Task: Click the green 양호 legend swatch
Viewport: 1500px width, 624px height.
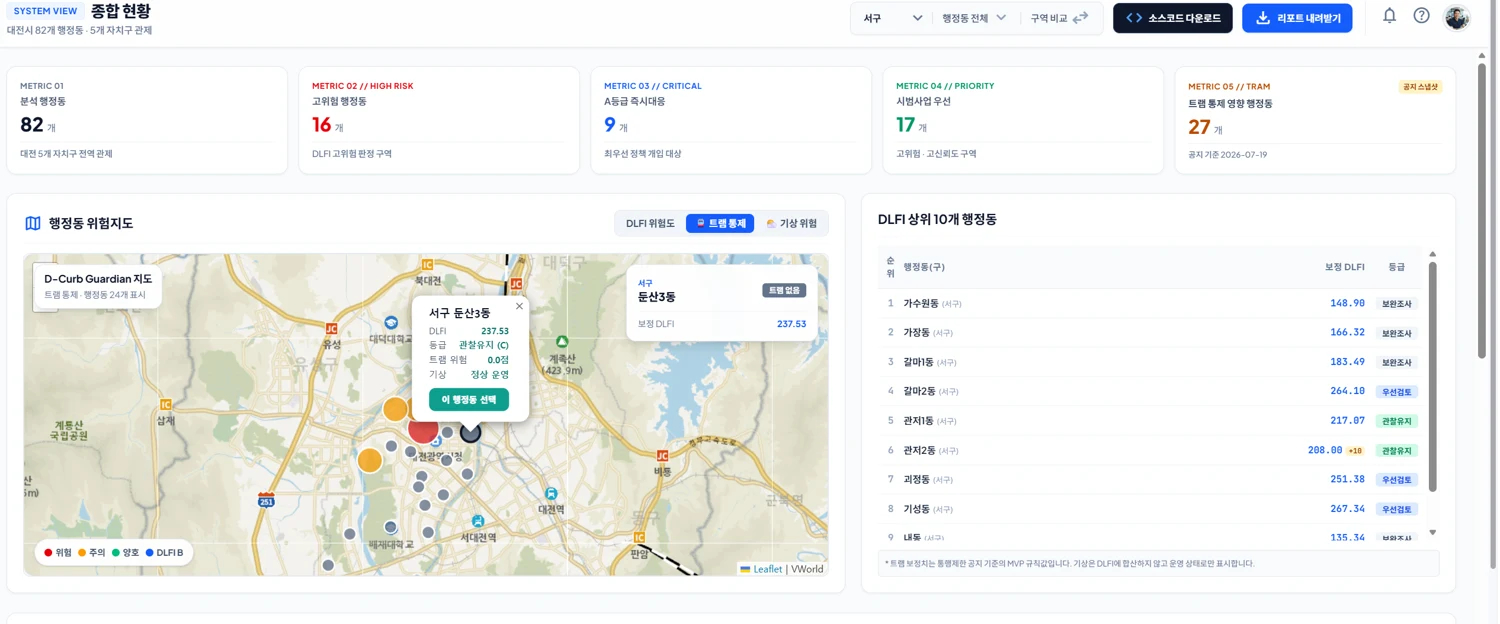Action: pos(116,552)
